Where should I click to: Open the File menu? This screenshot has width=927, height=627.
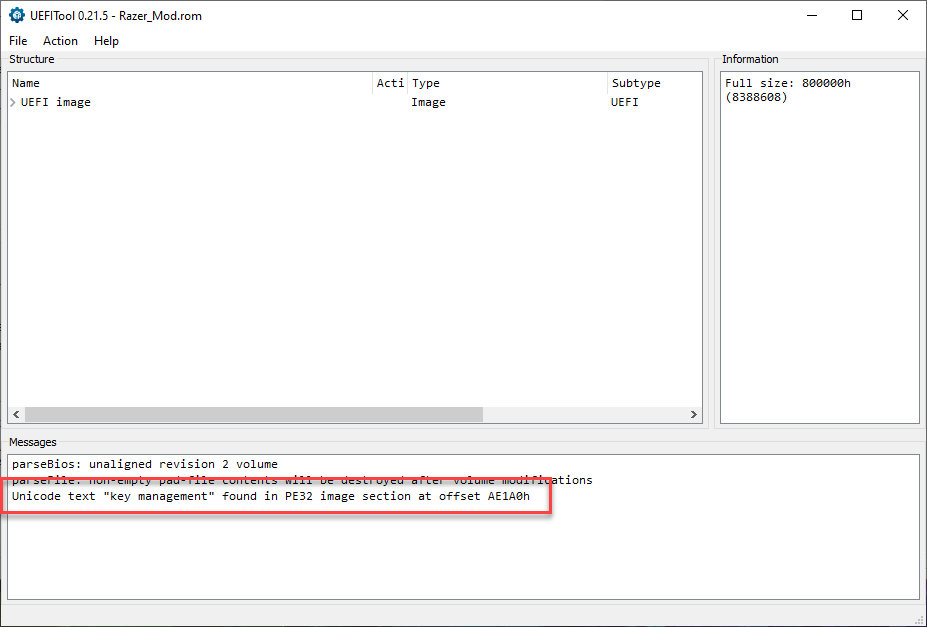click(18, 41)
